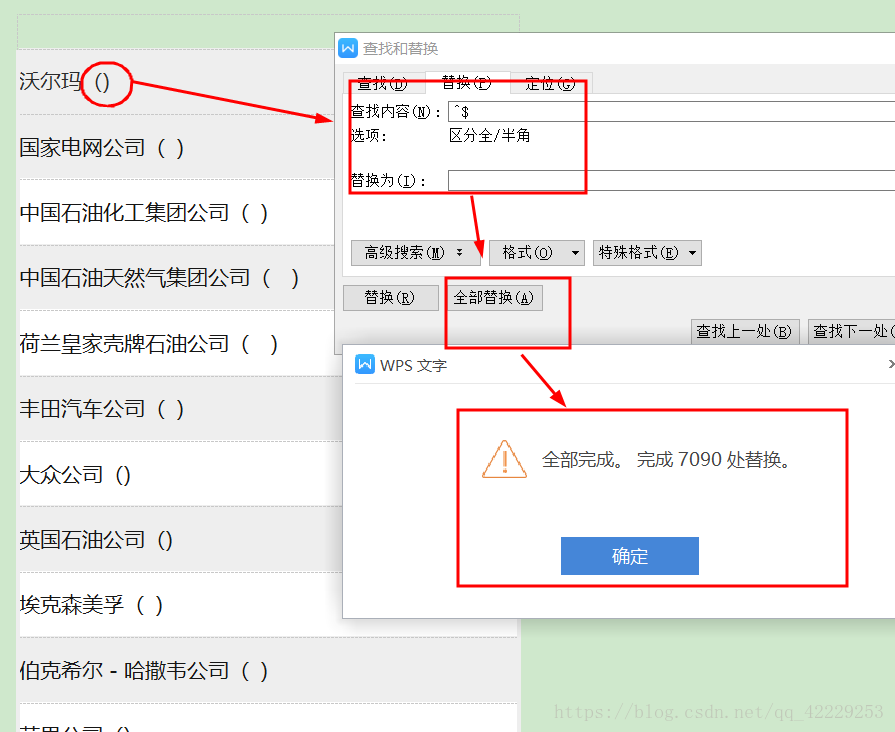Viewport: 895px width, 732px height.
Task: Click the line 英国石油公司 ()
Action: click(x=96, y=540)
